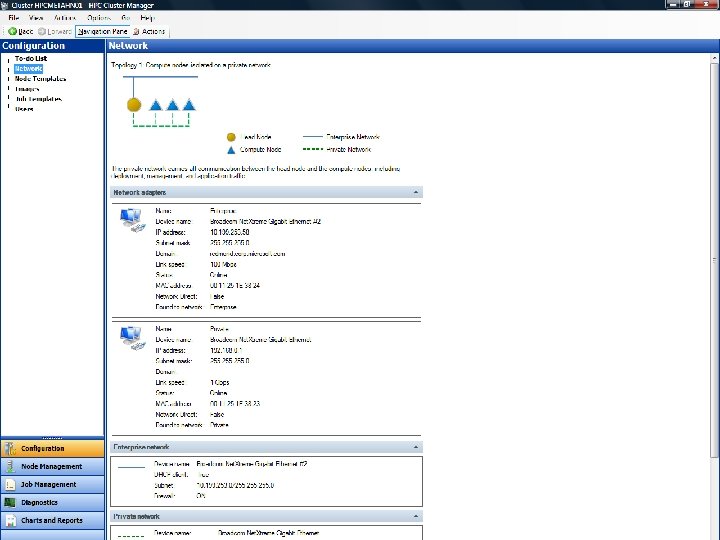720x540 pixels.
Task: Click the Job Management pane icon
Action: coord(10,484)
